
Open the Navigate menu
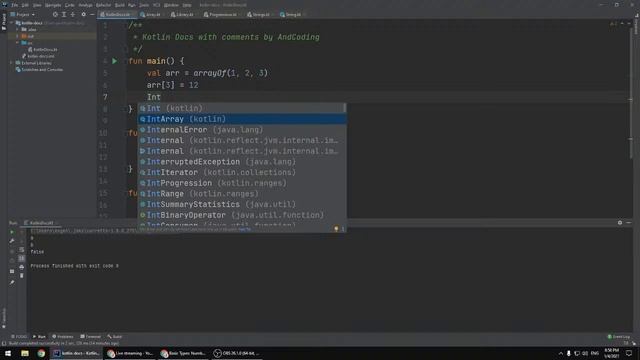coord(53,5)
